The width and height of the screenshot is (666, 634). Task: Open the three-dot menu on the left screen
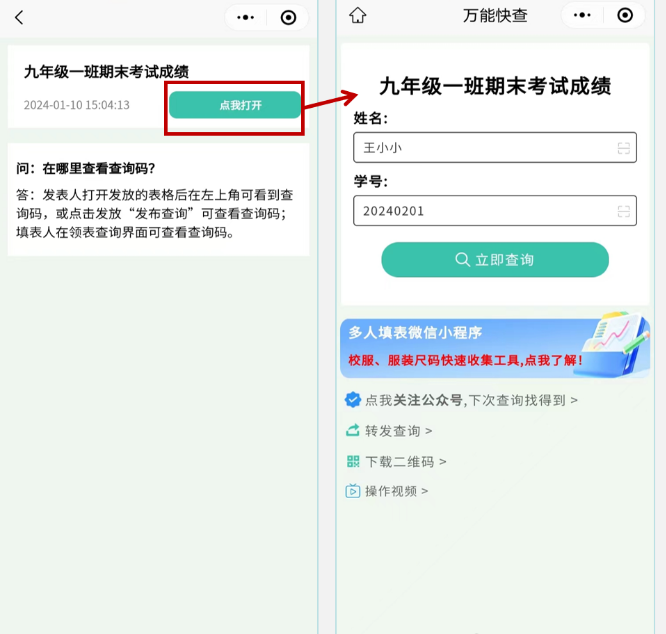pyautogui.click(x=246, y=18)
